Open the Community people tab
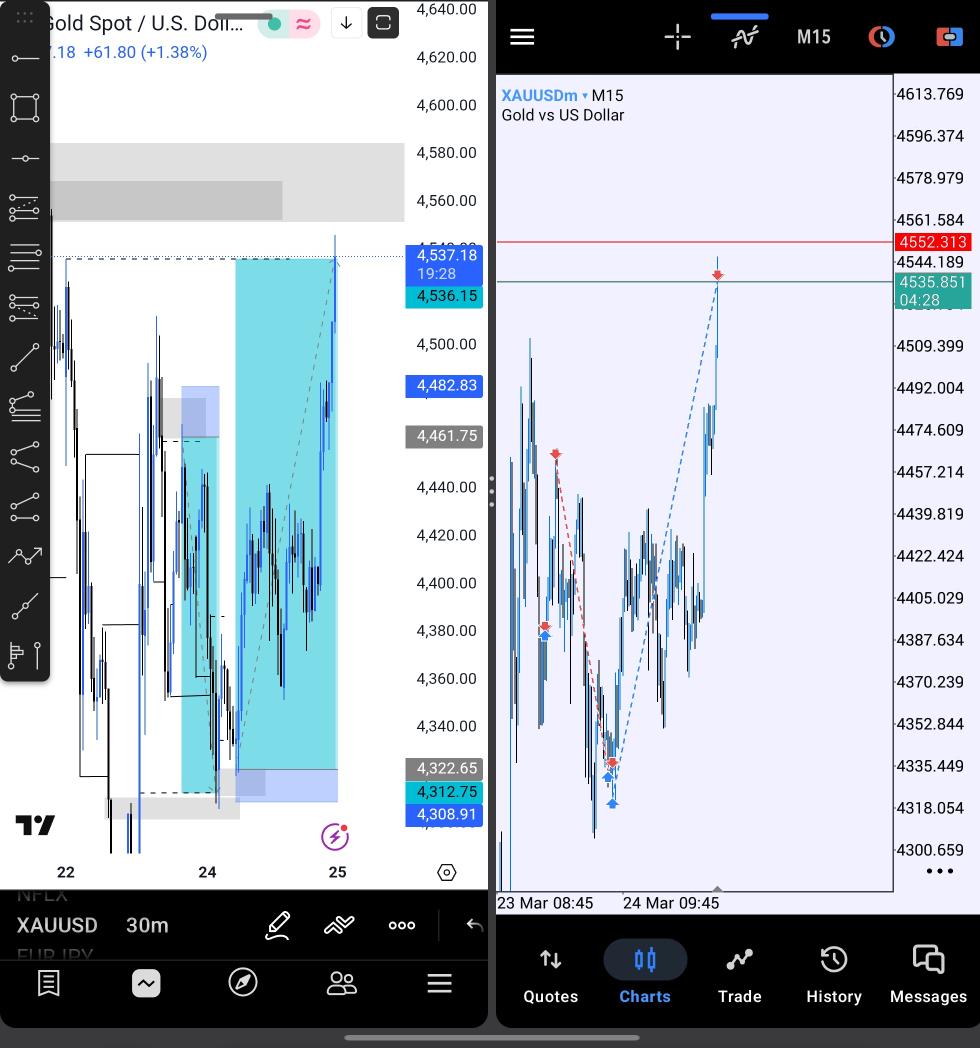 pos(342,983)
